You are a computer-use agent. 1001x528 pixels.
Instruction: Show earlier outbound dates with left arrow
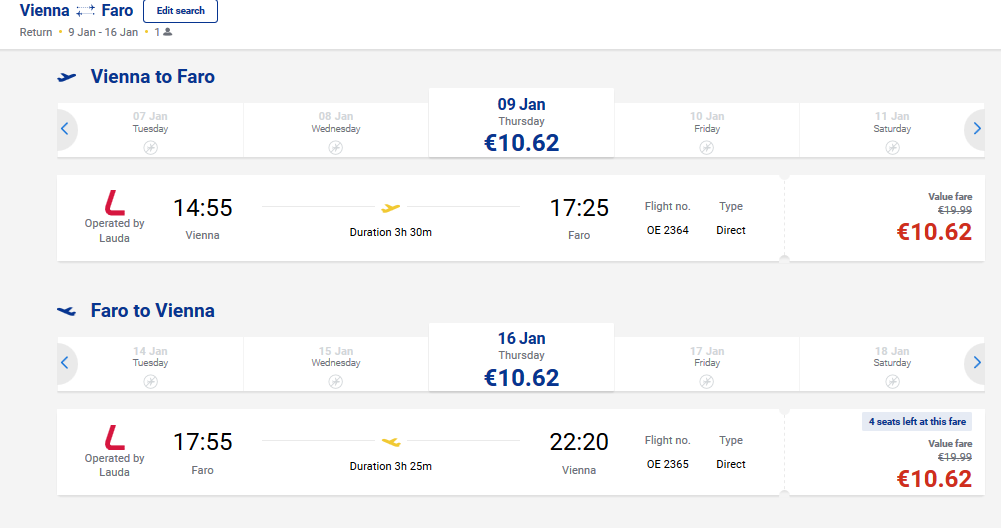65,129
